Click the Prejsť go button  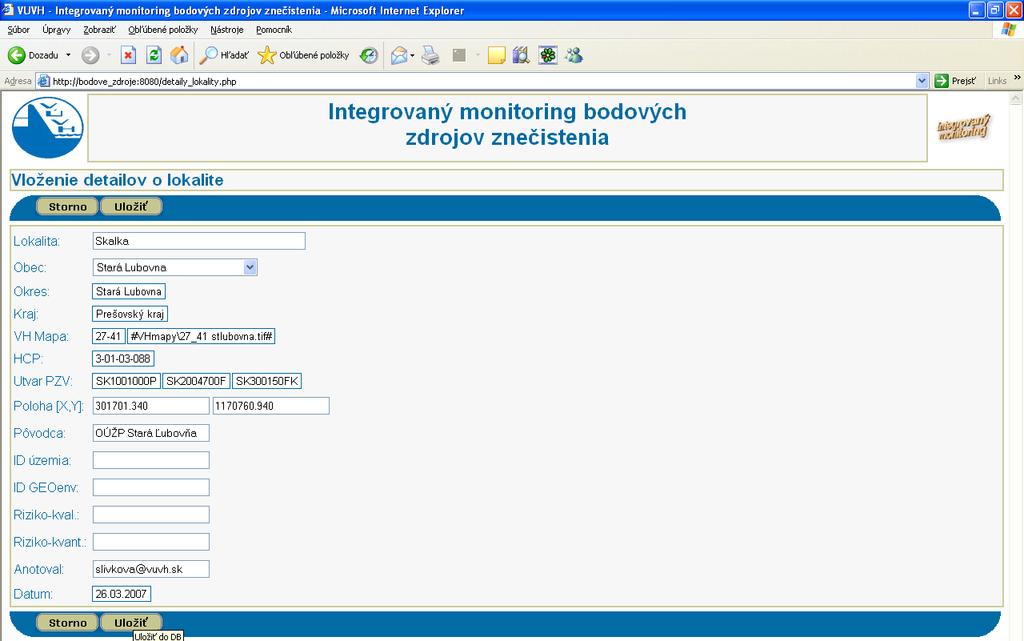tap(956, 81)
